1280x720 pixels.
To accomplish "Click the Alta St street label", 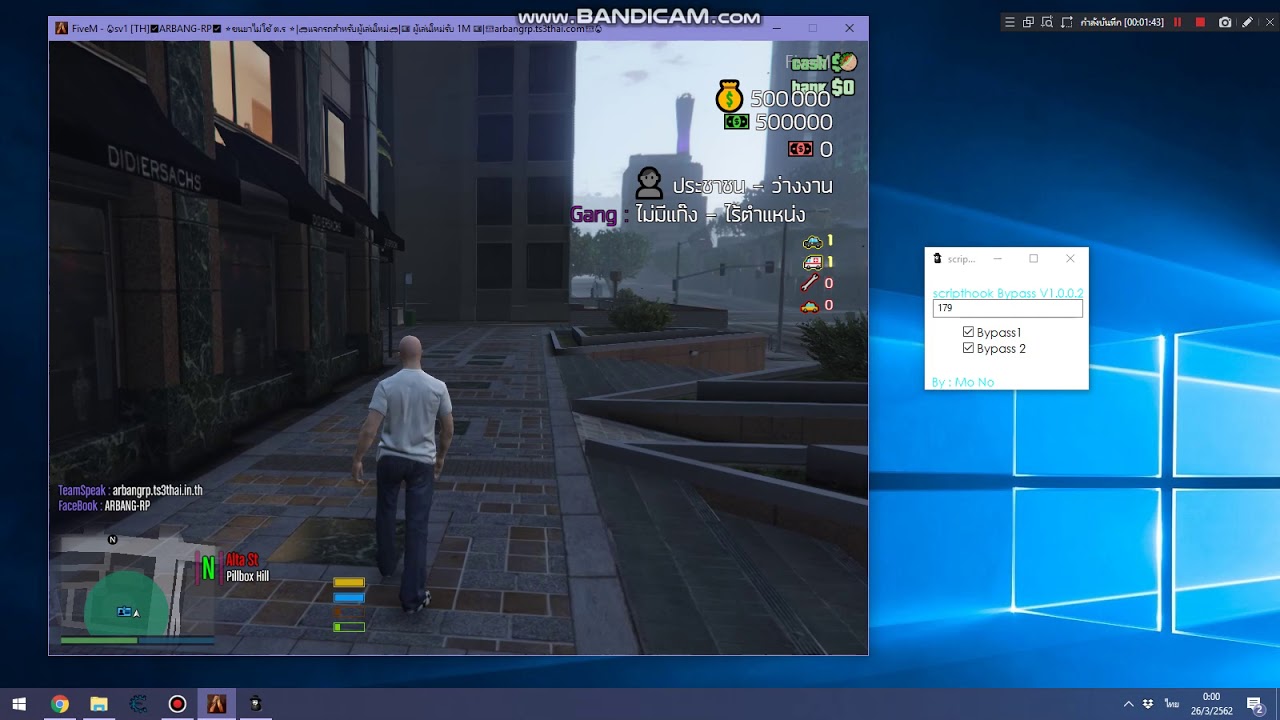I will pyautogui.click(x=242, y=560).
